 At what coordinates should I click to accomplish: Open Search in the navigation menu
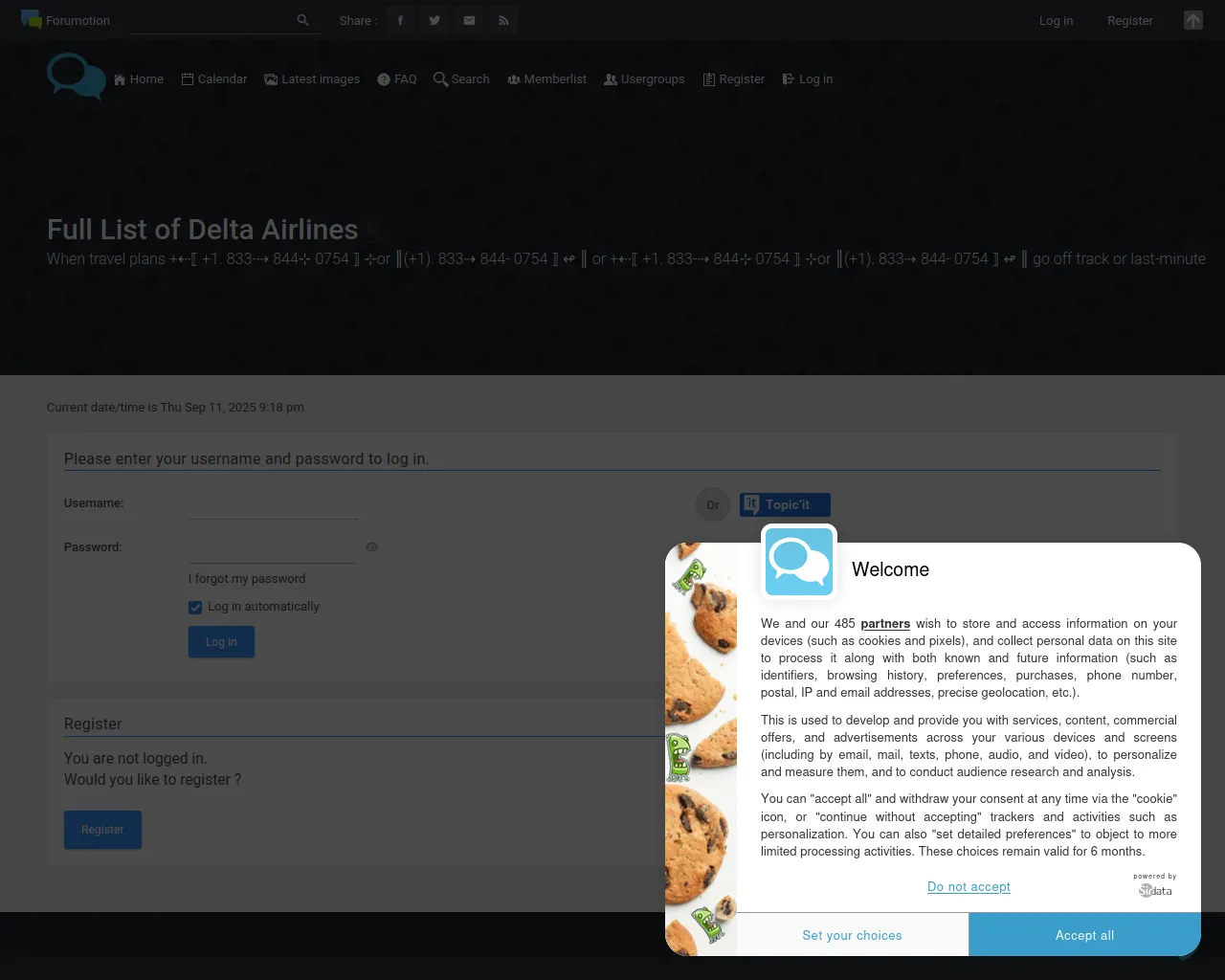point(461,79)
